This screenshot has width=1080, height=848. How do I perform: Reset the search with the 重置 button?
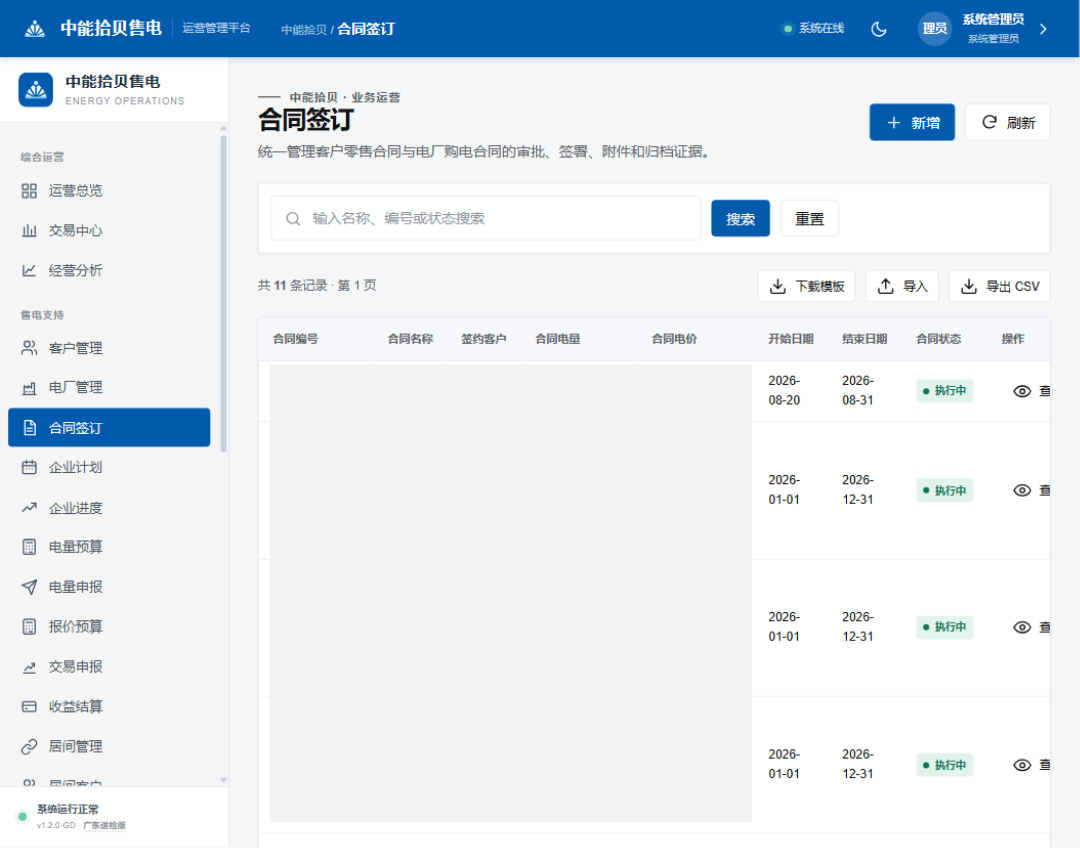point(809,218)
